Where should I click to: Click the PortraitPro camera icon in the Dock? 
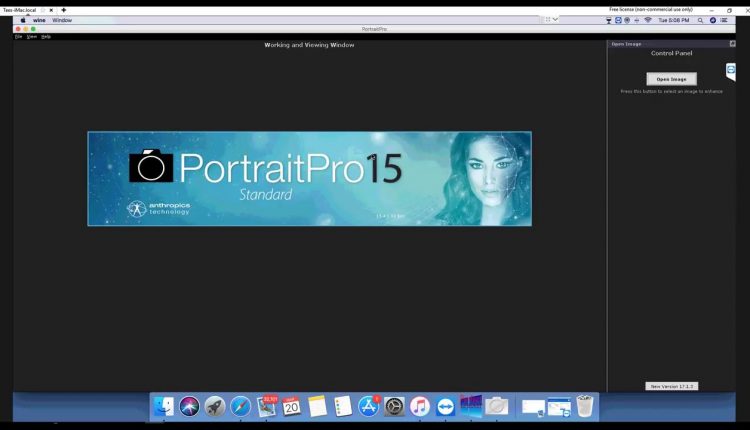click(x=496, y=407)
